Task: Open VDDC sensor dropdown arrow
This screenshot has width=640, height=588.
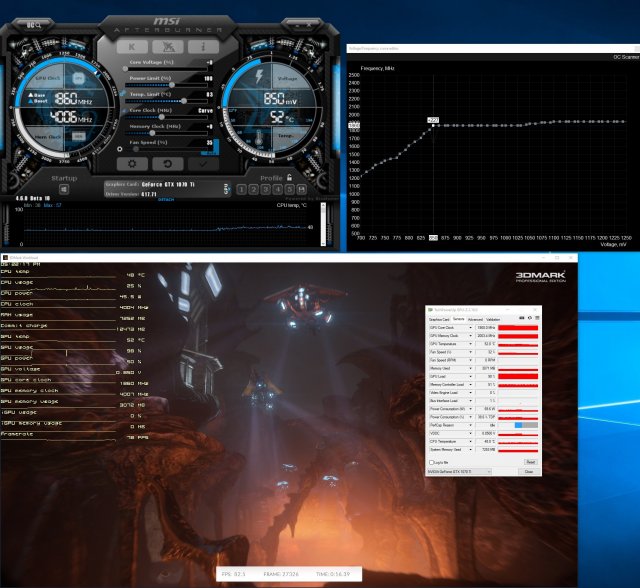Action: [470, 433]
